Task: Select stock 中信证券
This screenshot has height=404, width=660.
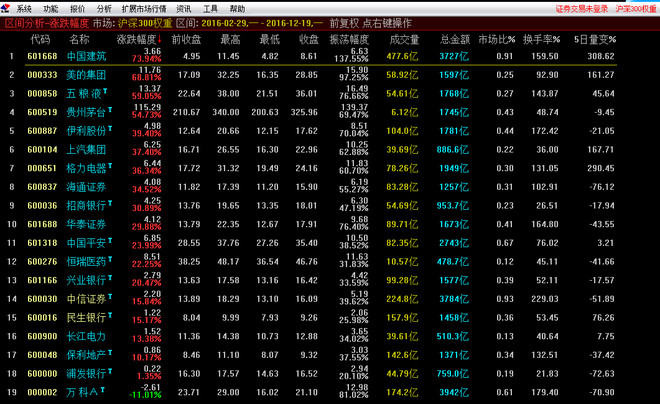Action: pos(86,299)
